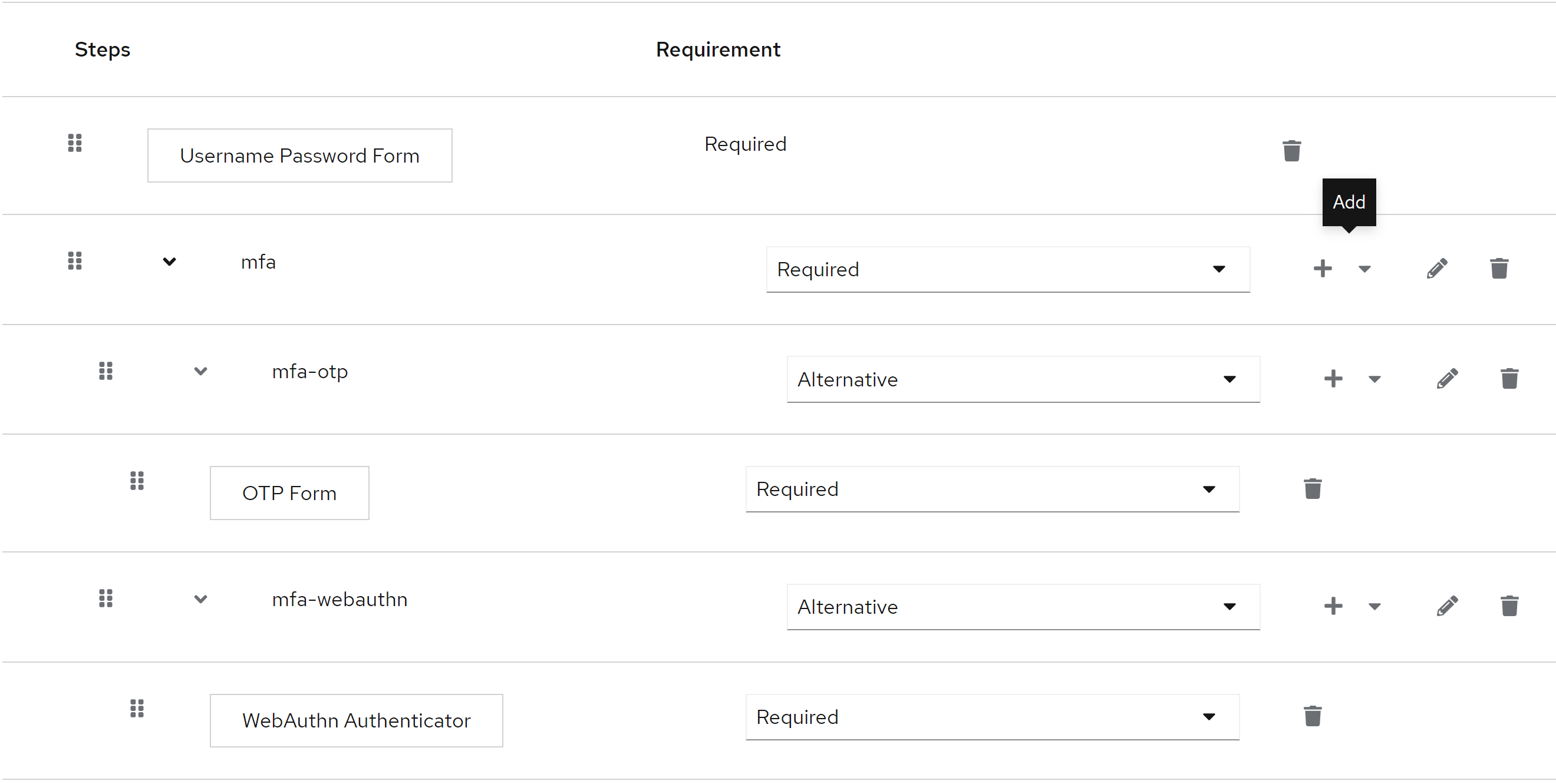This screenshot has height=784, width=1556.
Task: Collapse the mfa-webauthn sub-flow
Action: 200,598
